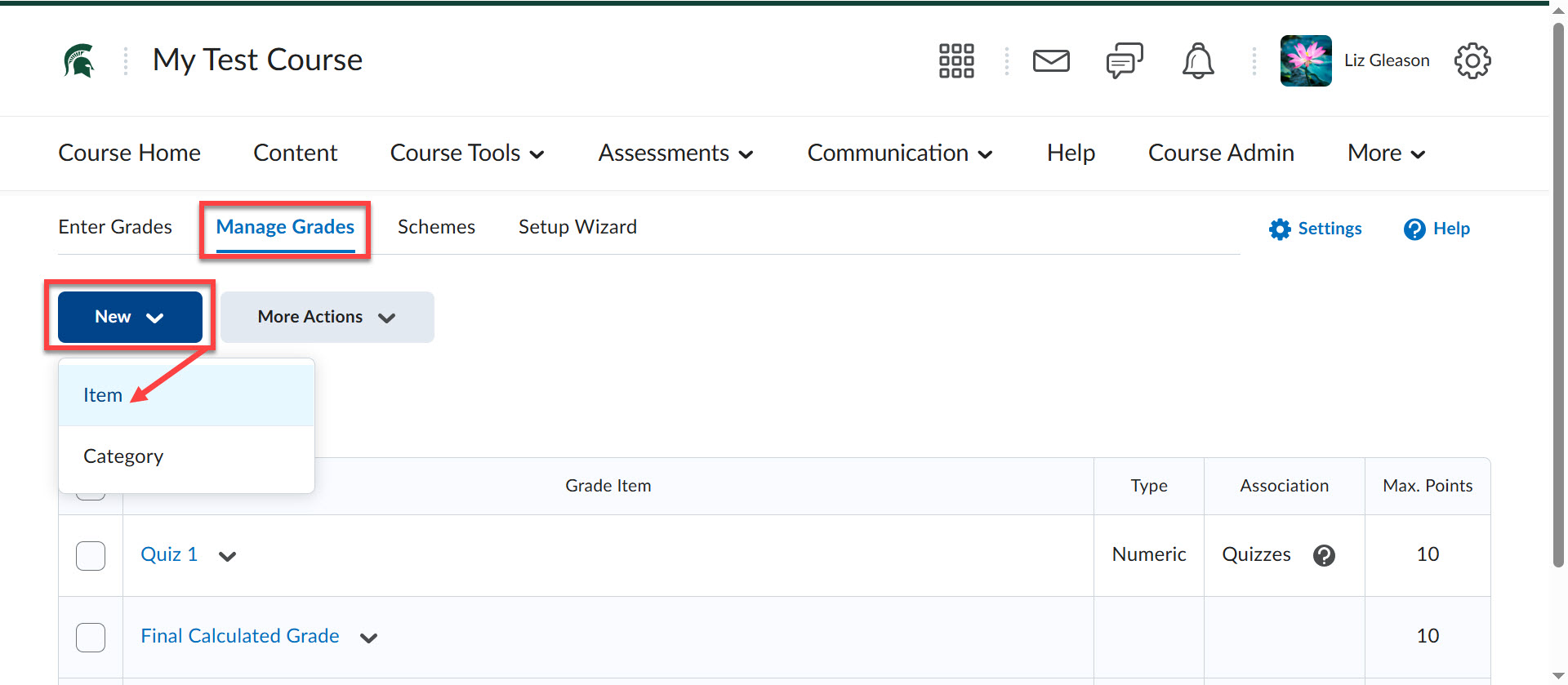Choose Item from the New menu
This screenshot has width=1568, height=685.
point(103,395)
